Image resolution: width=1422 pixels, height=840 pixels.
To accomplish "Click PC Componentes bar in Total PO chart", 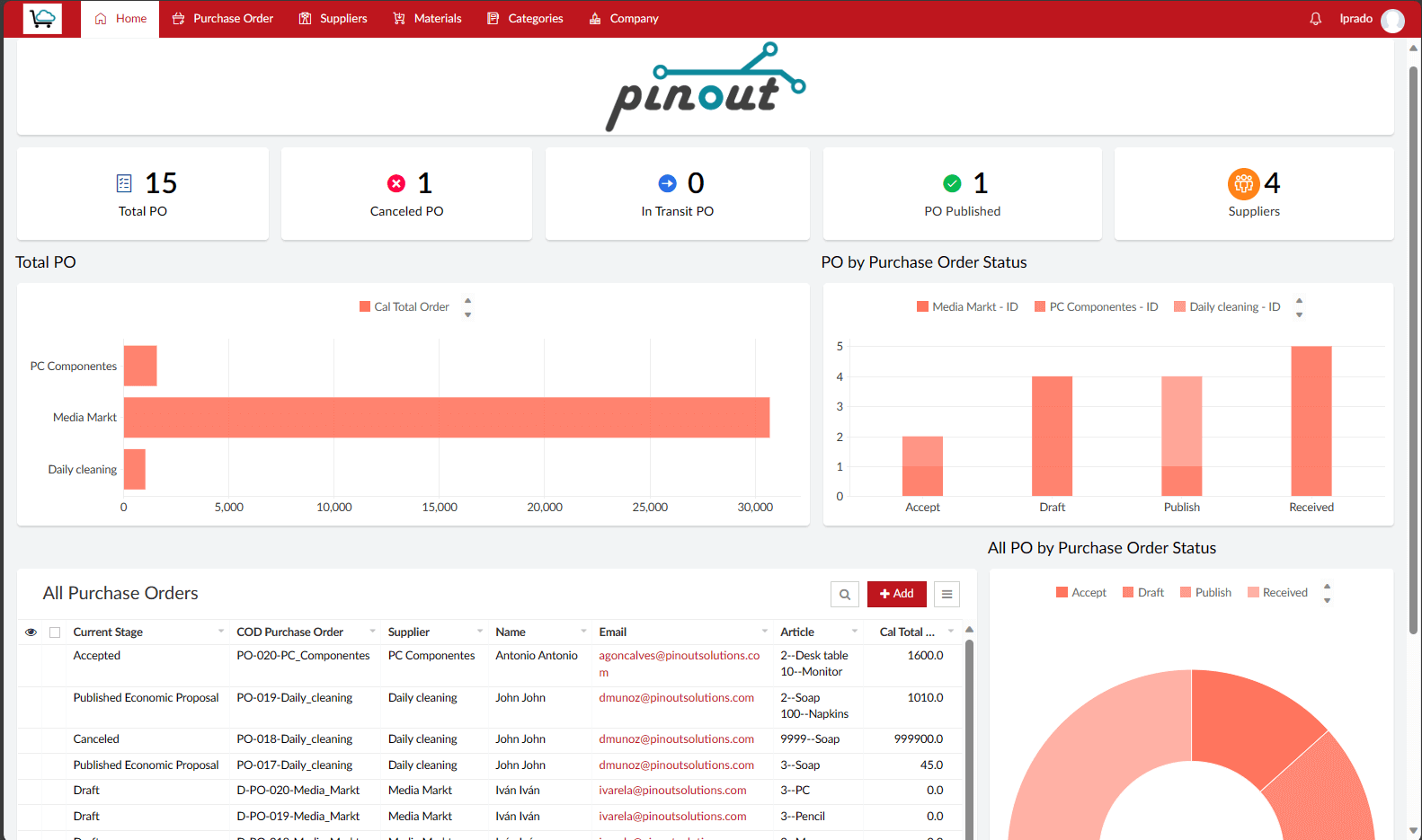I will pyautogui.click(x=140, y=366).
